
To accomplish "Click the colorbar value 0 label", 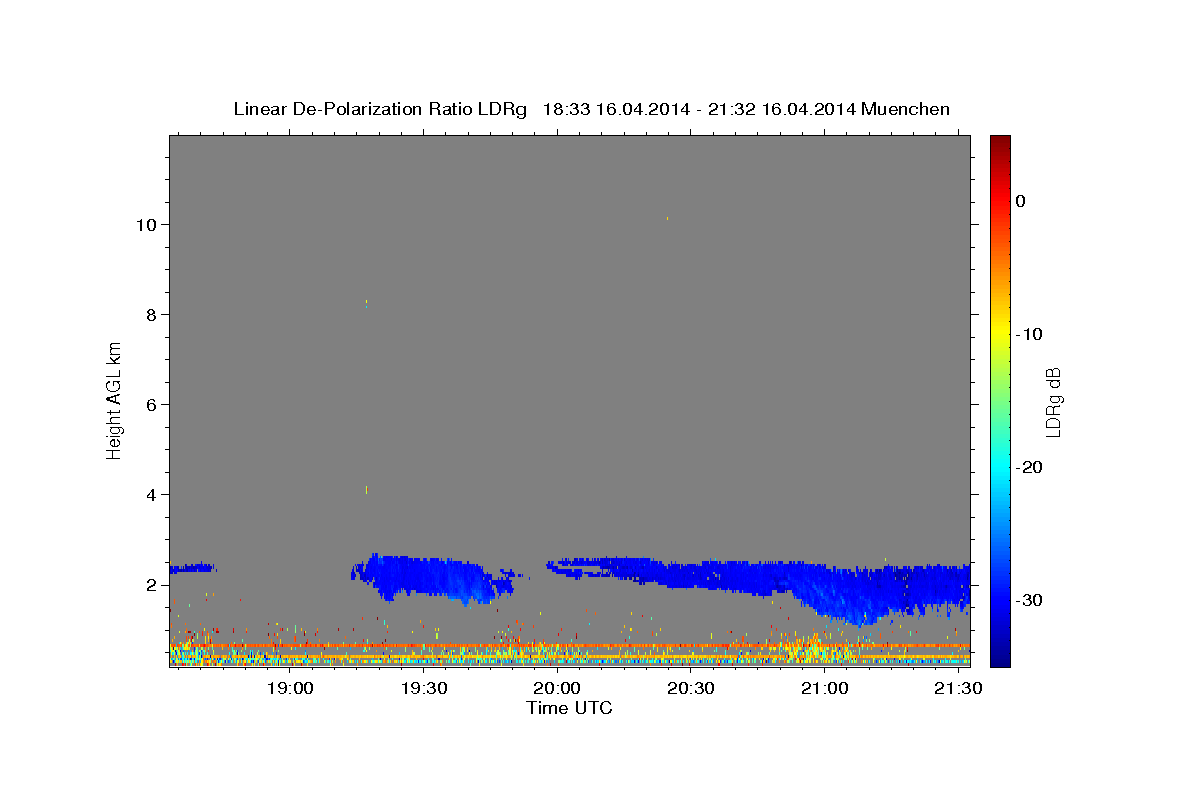I will (x=1021, y=201).
